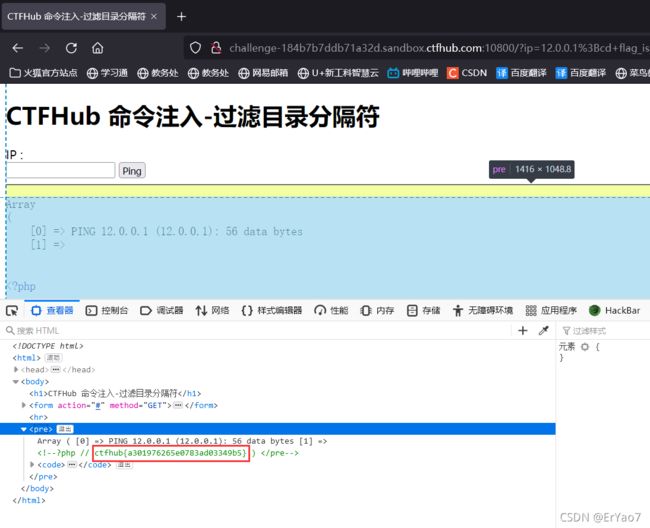Expand the head element node
This screenshot has width=650, height=528.
coord(16,369)
